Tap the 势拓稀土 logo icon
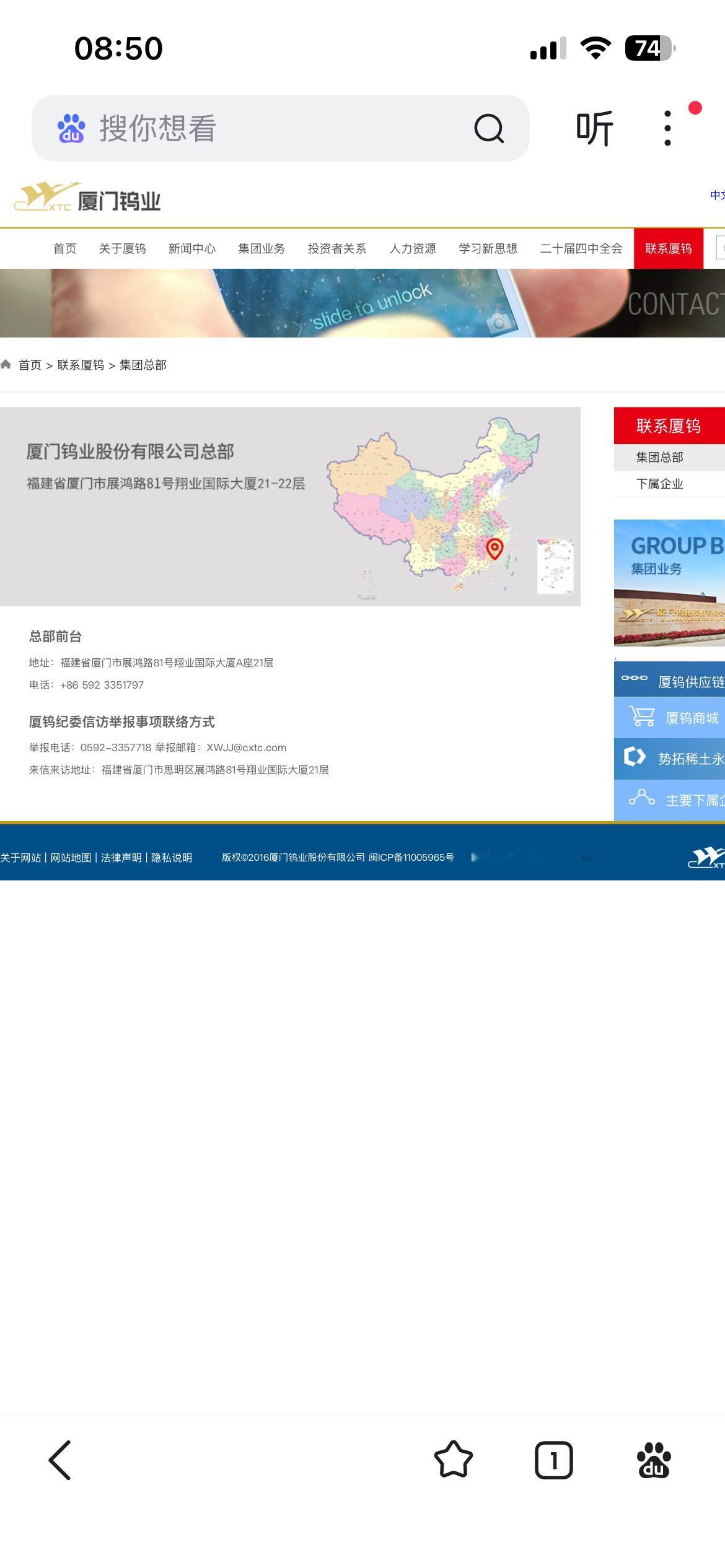 click(635, 757)
